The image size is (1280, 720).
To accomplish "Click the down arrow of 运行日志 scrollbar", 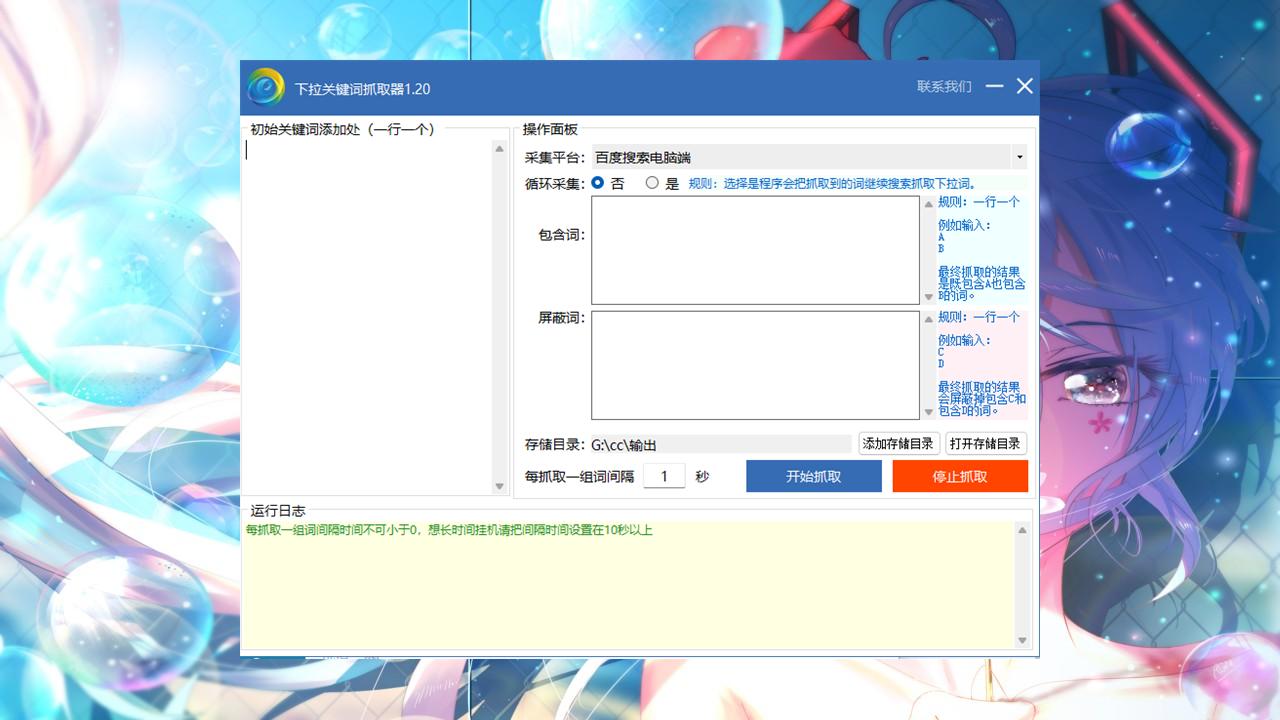I will coord(1022,640).
